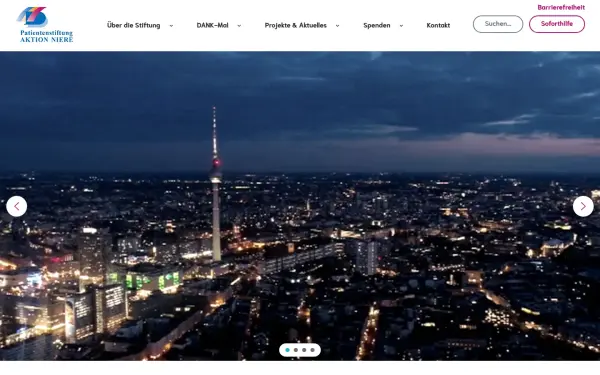Click the Patientenstiftung Aktion Niere logo

tap(45, 24)
